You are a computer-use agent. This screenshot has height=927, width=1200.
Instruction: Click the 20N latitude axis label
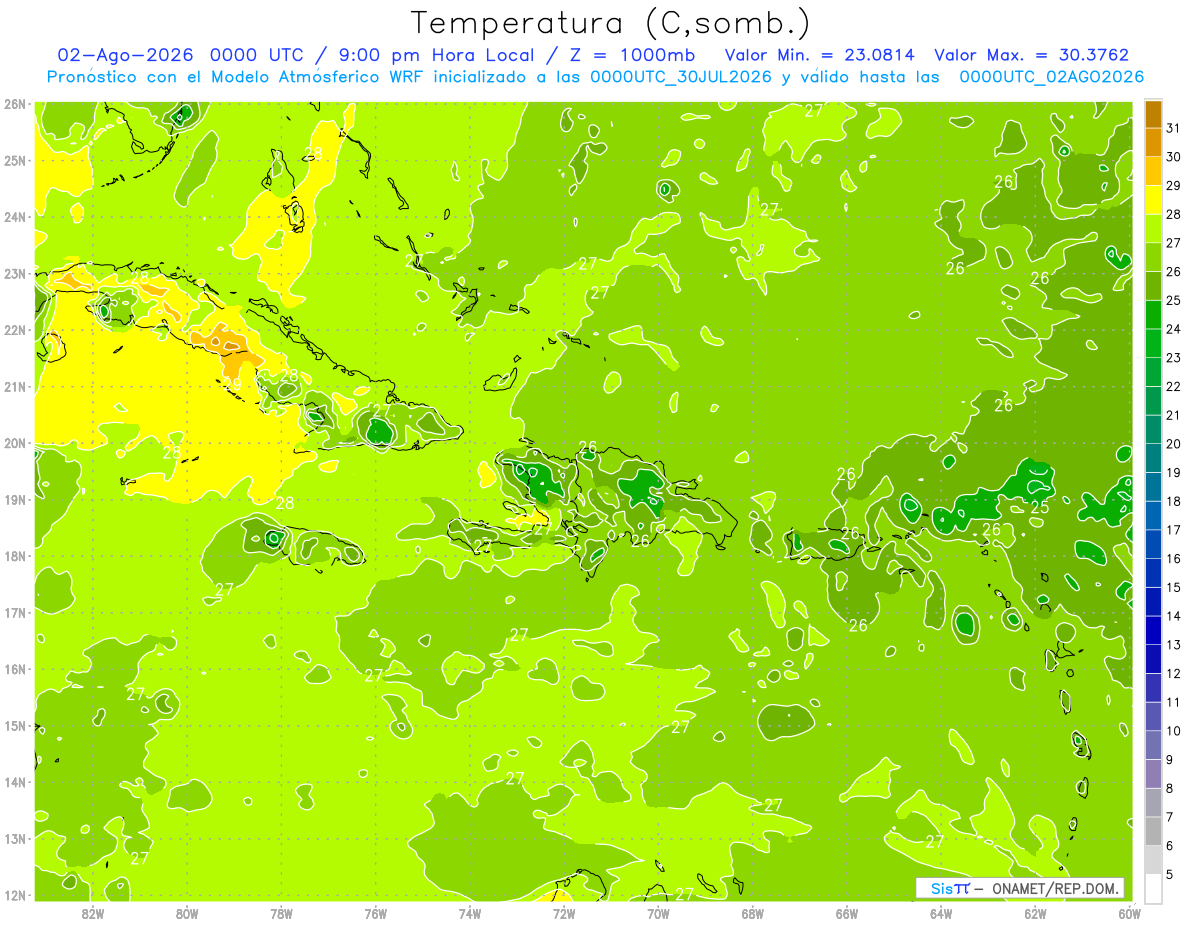point(14,443)
